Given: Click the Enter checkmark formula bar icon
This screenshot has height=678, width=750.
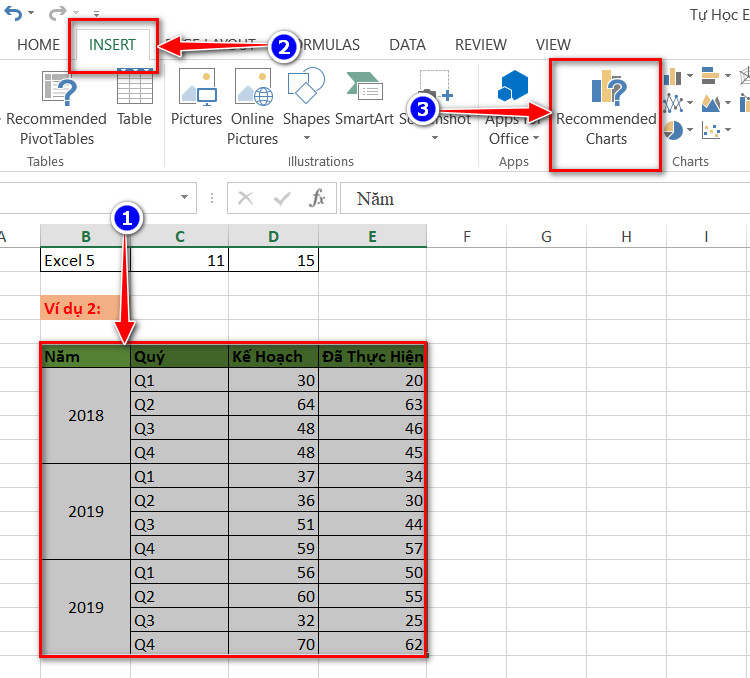Looking at the screenshot, I should 281,198.
